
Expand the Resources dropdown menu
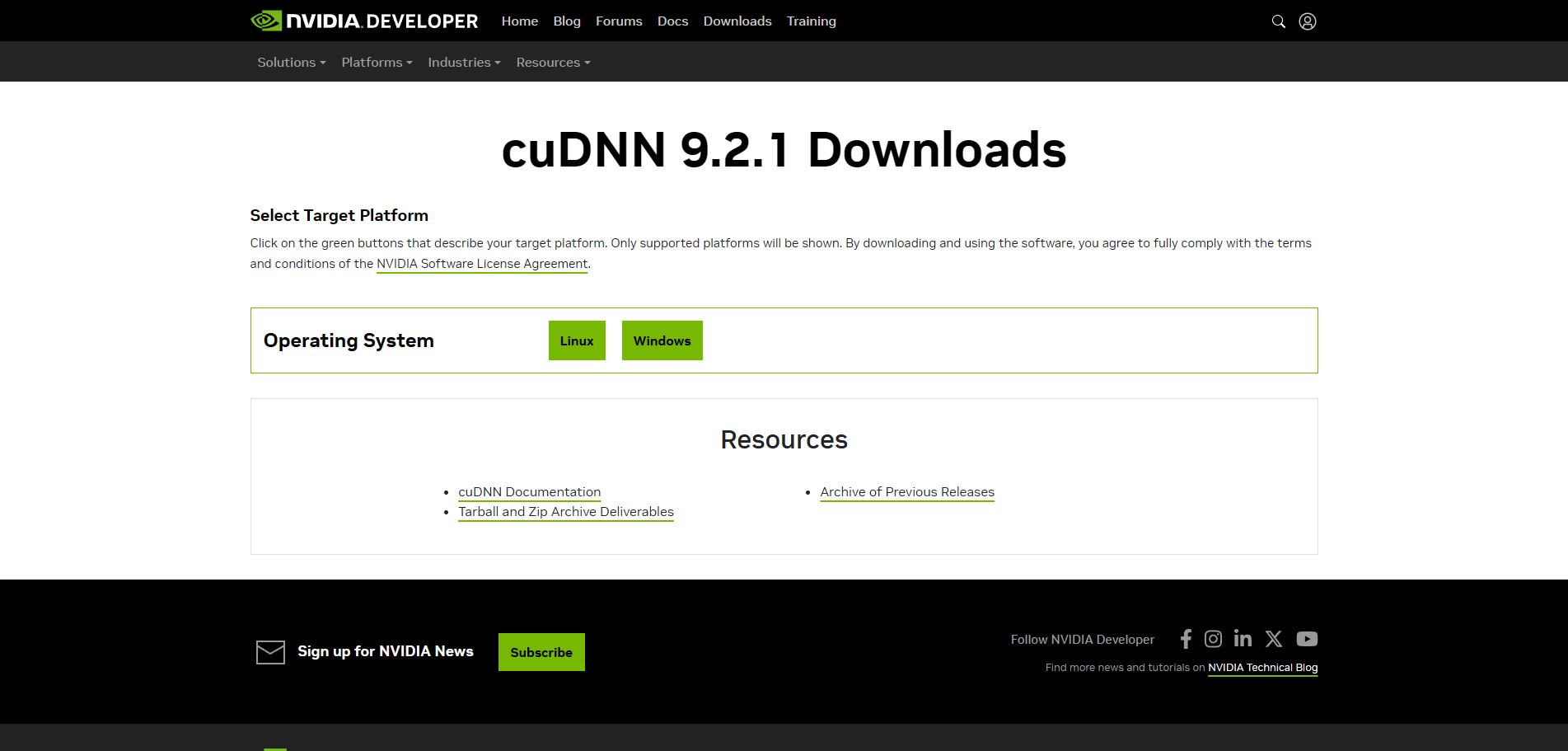(553, 63)
